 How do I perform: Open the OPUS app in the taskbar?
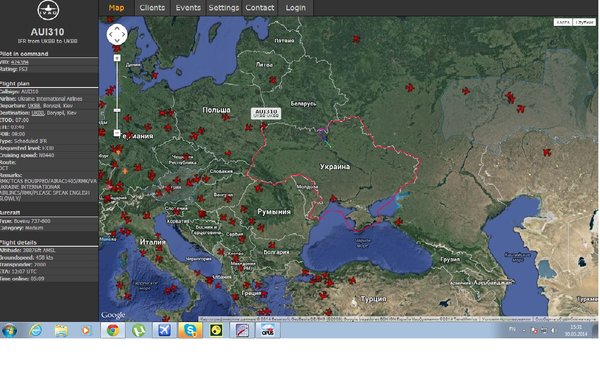(x=268, y=330)
